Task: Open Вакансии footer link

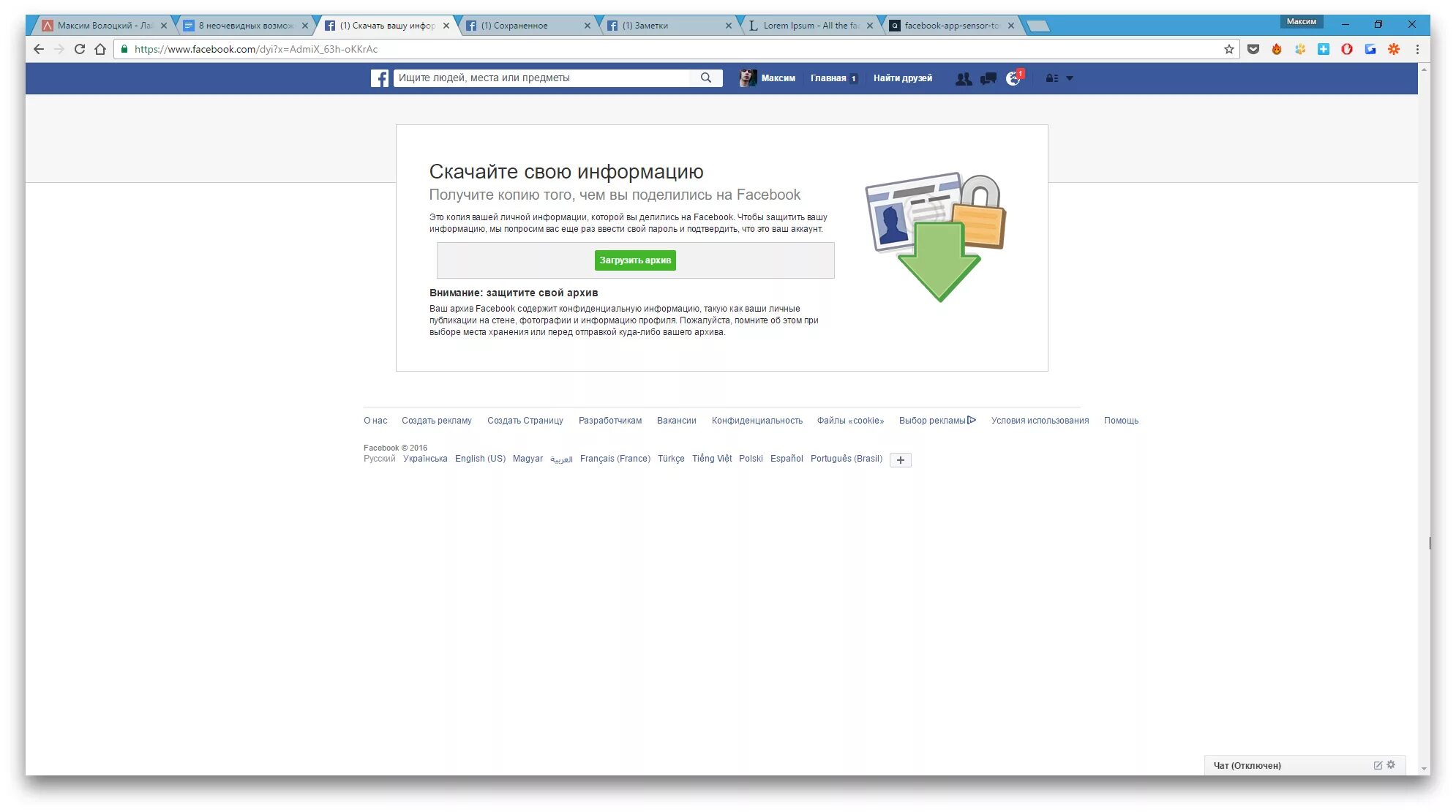Action: (x=677, y=421)
